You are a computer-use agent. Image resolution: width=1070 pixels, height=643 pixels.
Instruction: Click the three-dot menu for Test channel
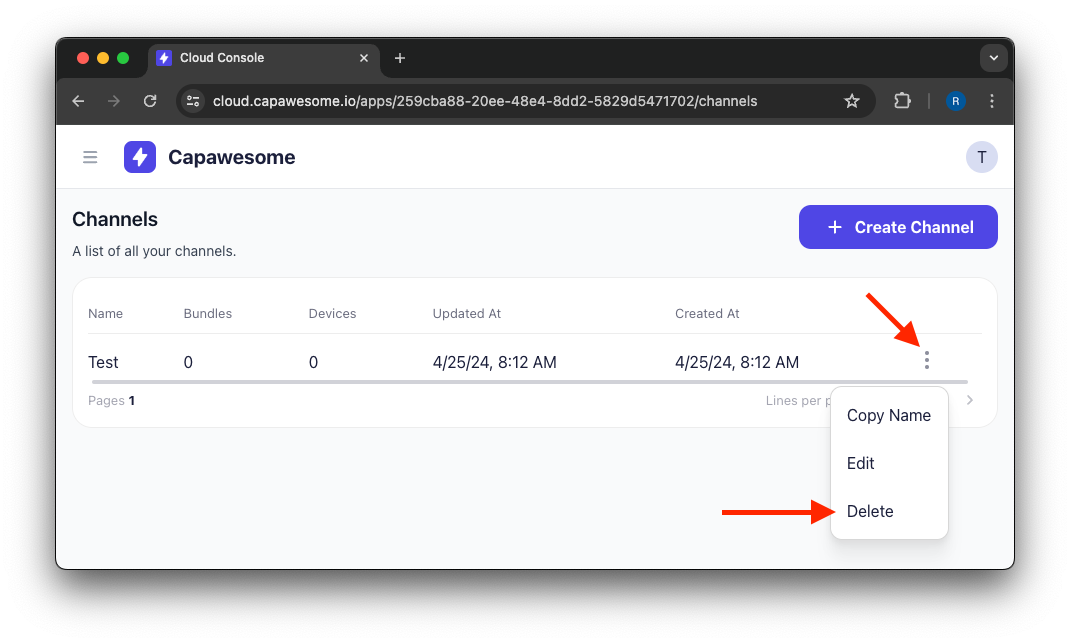tap(927, 361)
